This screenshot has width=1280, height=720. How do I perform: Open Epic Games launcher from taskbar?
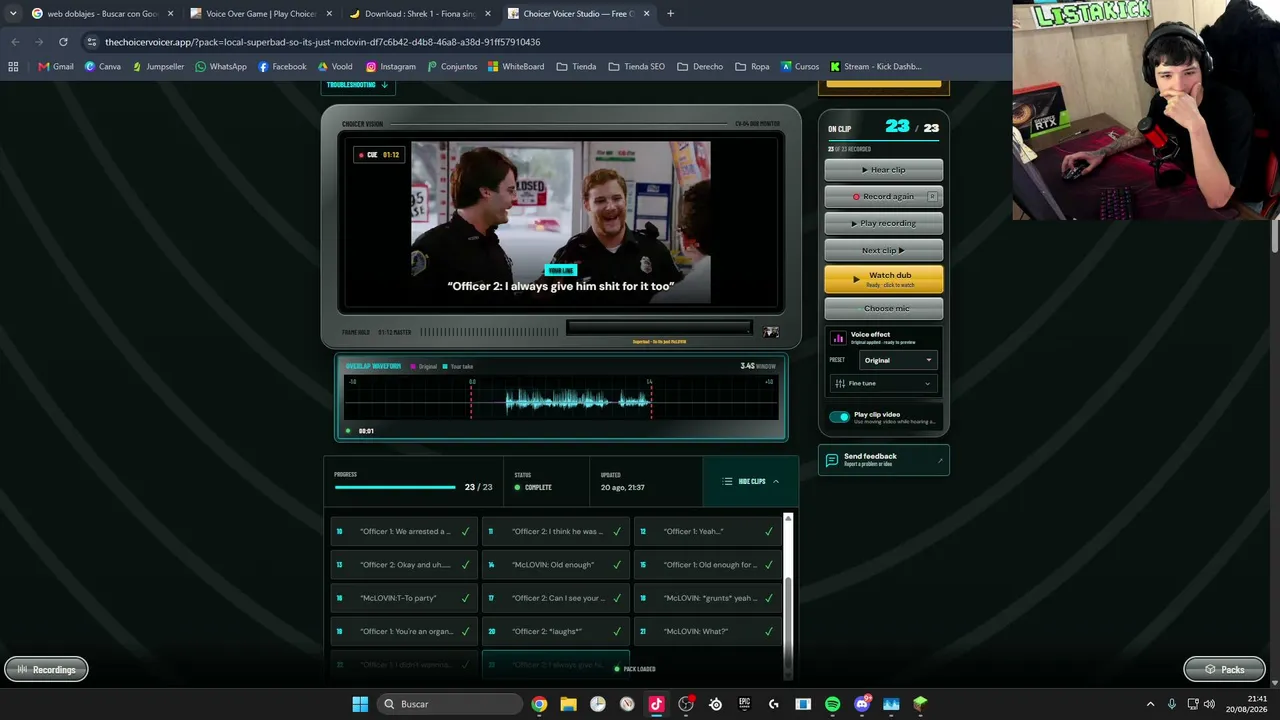coord(744,704)
